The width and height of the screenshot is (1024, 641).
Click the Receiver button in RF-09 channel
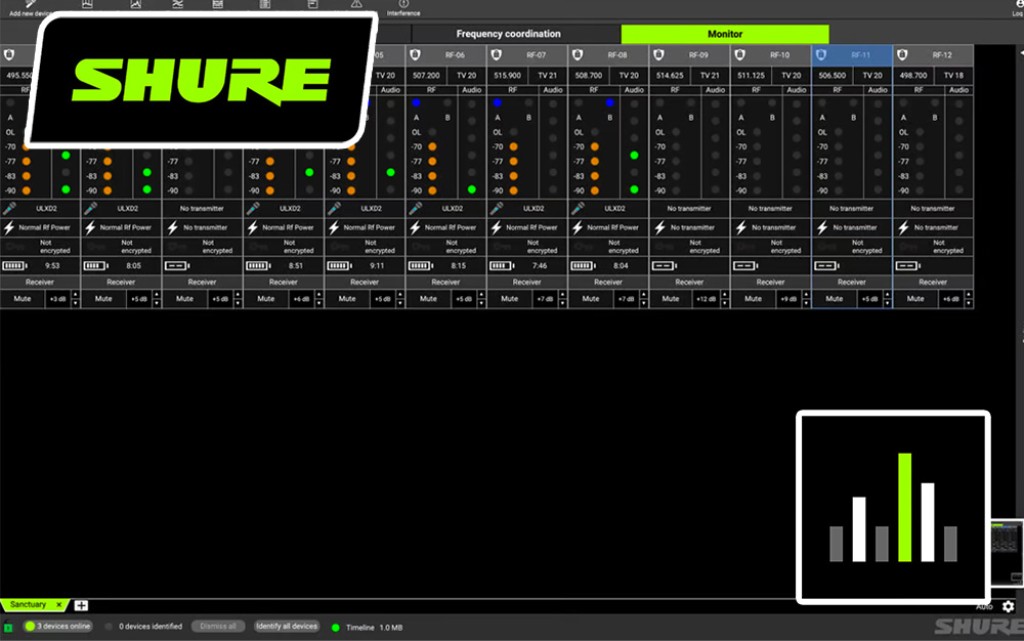(689, 282)
